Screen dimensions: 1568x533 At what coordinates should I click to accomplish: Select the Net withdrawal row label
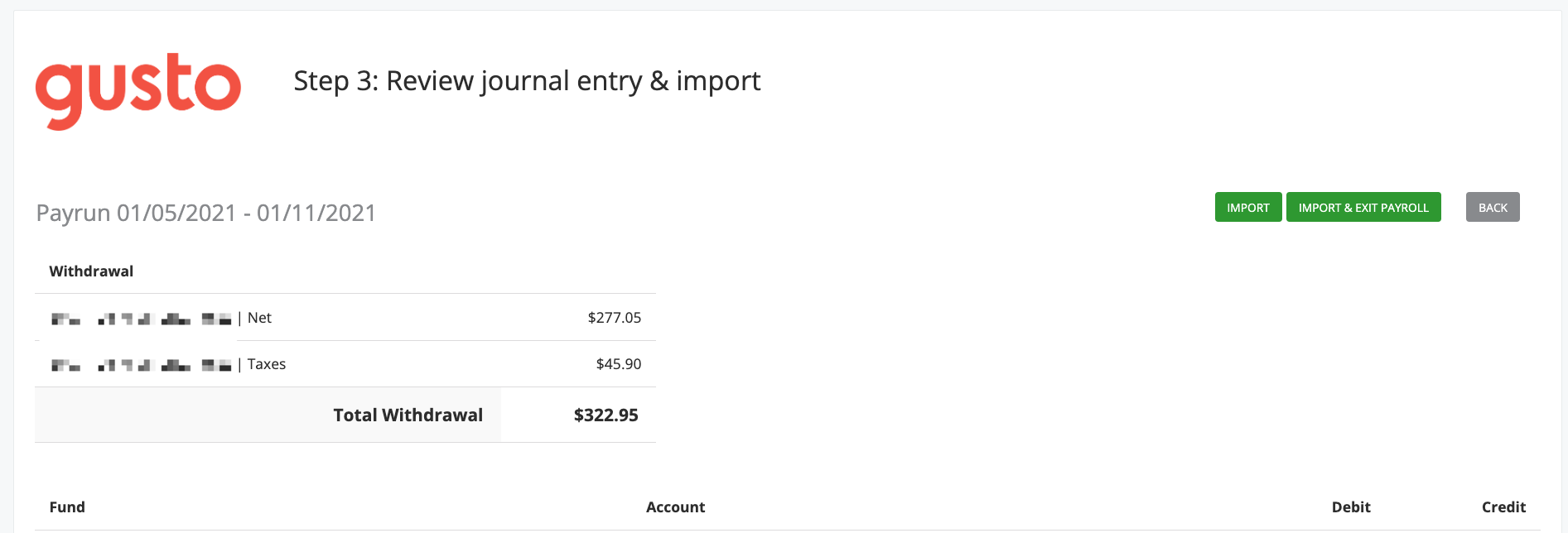pos(162,318)
